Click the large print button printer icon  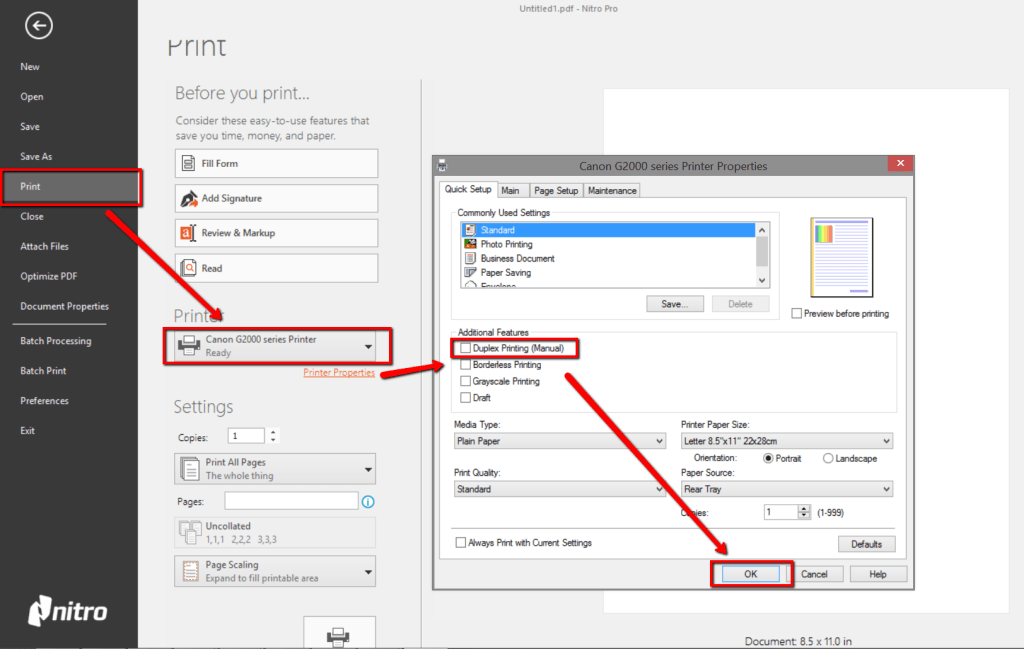(x=338, y=635)
